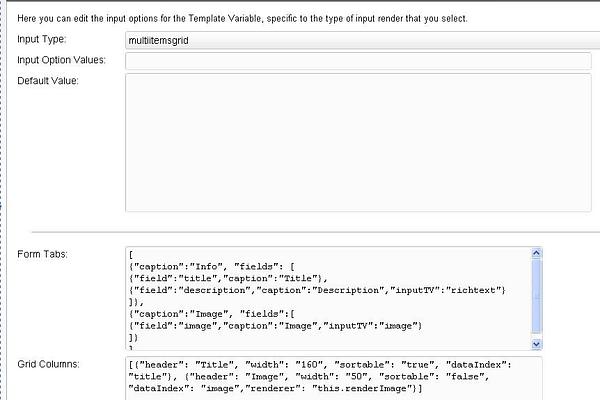Click the Grid Columns label
The image size is (600, 400).
coord(48,364)
